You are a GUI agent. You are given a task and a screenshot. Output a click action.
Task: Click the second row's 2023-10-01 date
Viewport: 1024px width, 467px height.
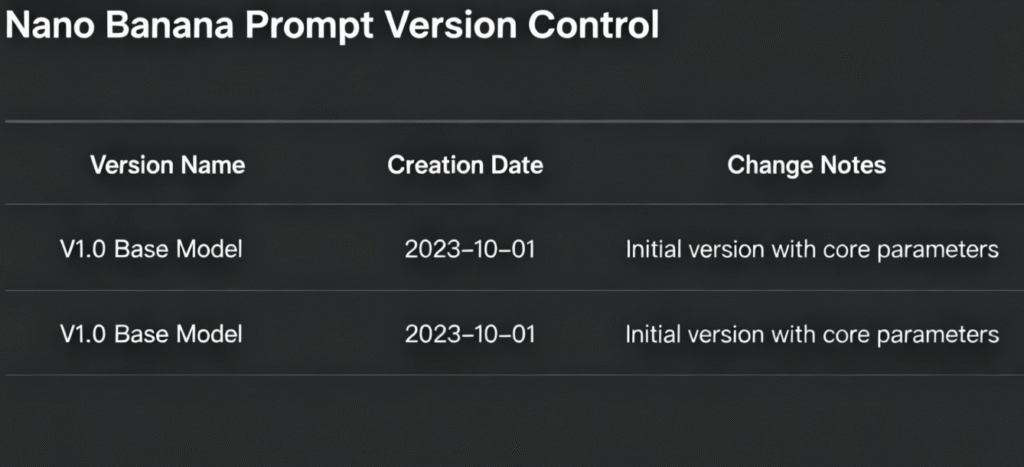(x=470, y=333)
